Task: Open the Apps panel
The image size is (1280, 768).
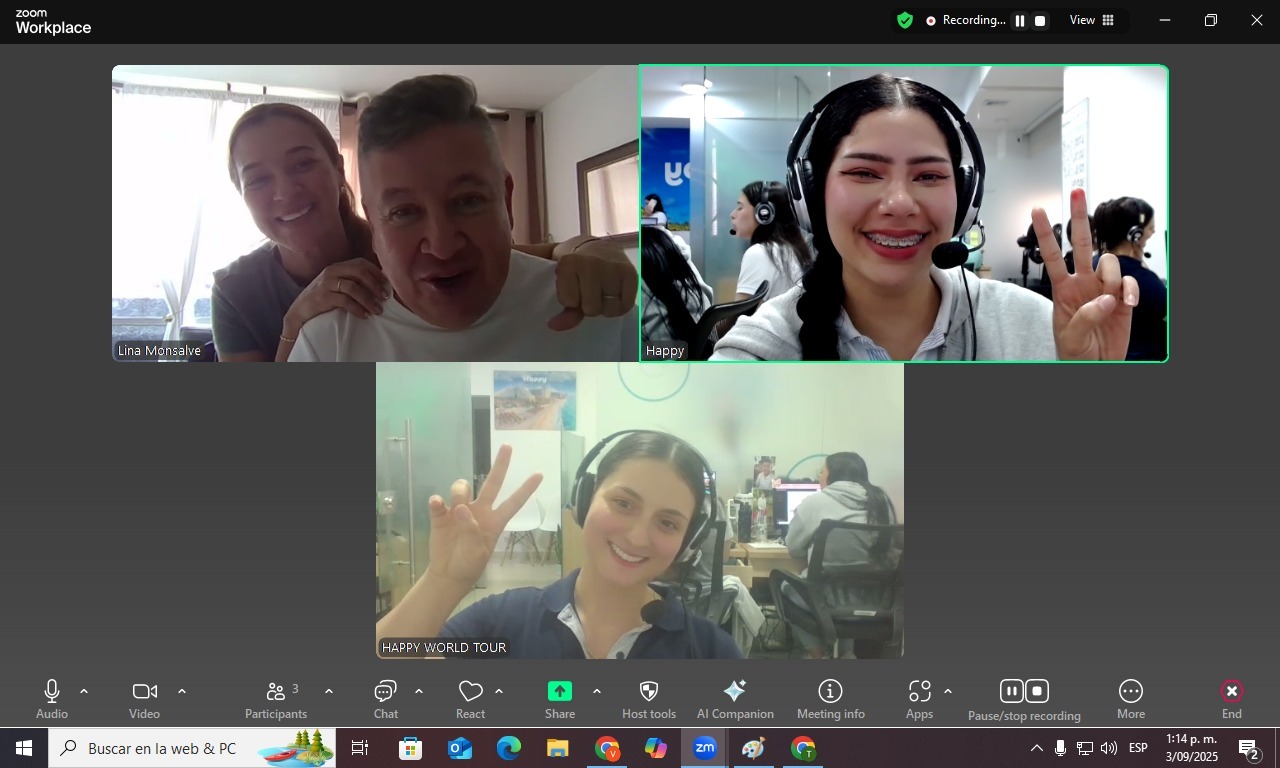Action: coord(919,698)
